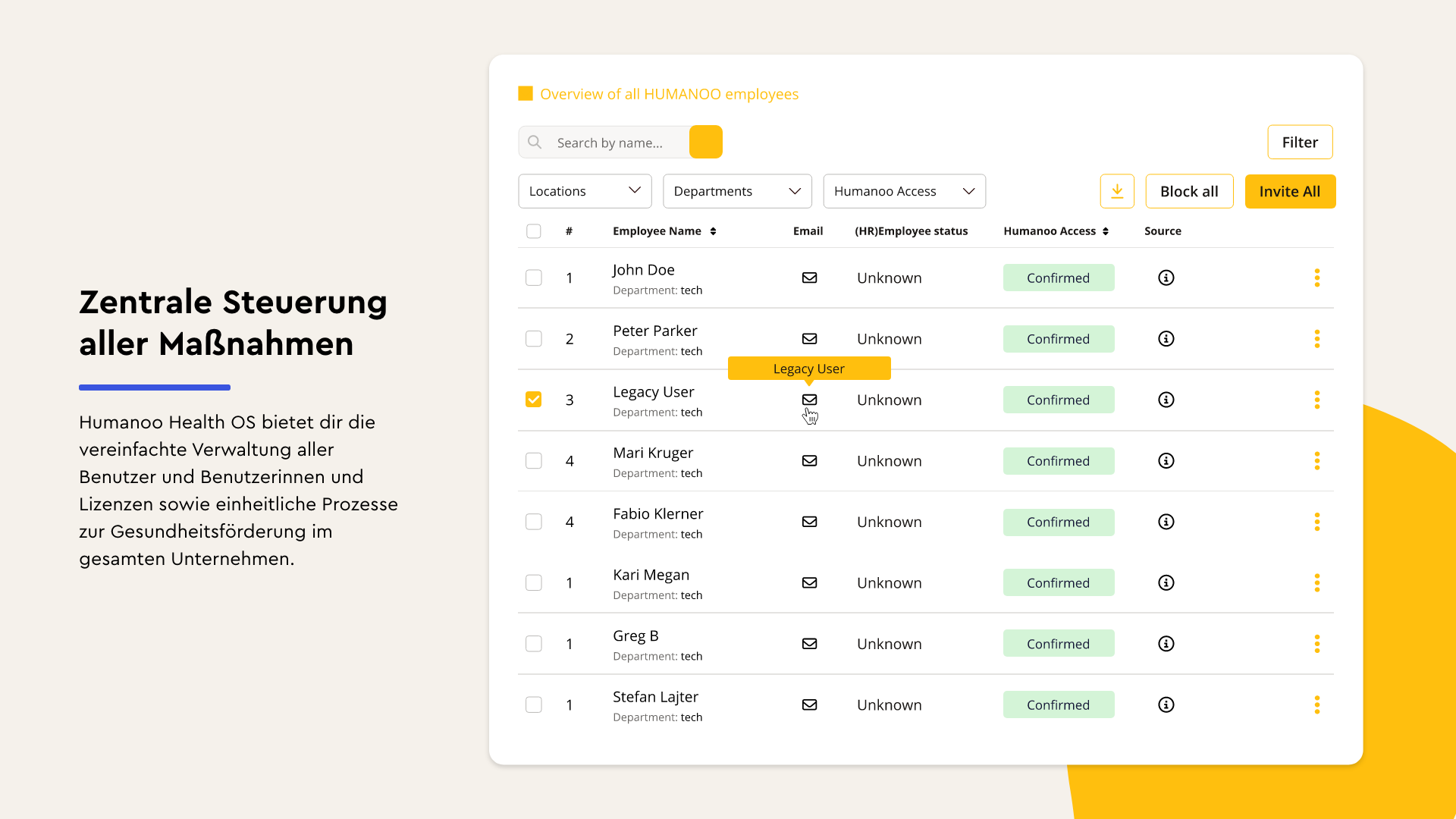
Task: Click the yellow search submit button
Action: click(x=705, y=142)
